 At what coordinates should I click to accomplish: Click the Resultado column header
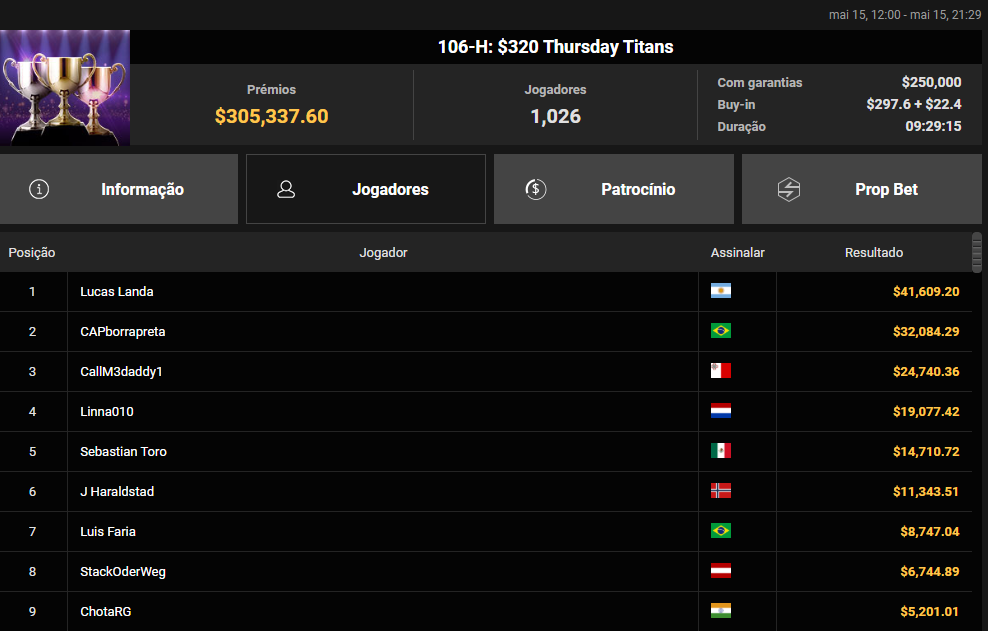pyautogui.click(x=873, y=253)
